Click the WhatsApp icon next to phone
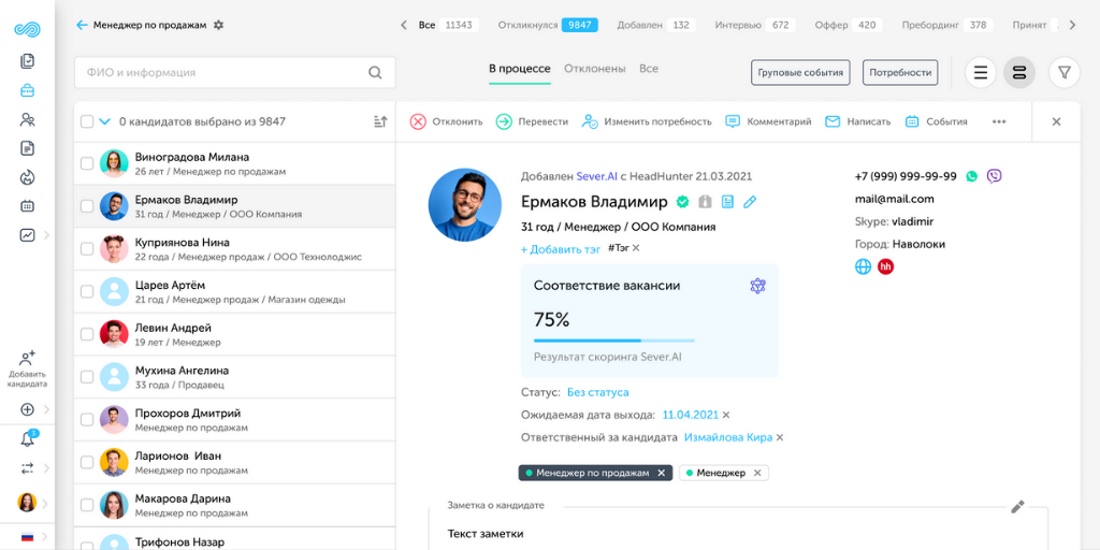This screenshot has height=550, width=1100. click(972, 176)
